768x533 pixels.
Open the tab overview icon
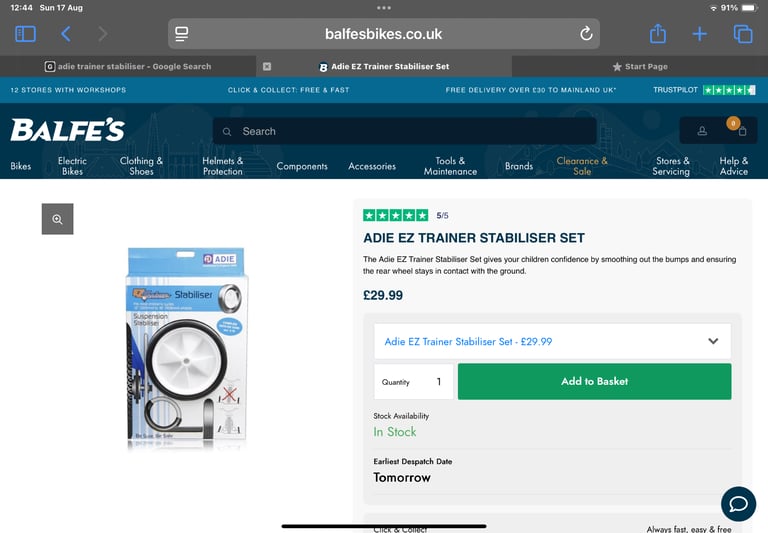(x=743, y=34)
